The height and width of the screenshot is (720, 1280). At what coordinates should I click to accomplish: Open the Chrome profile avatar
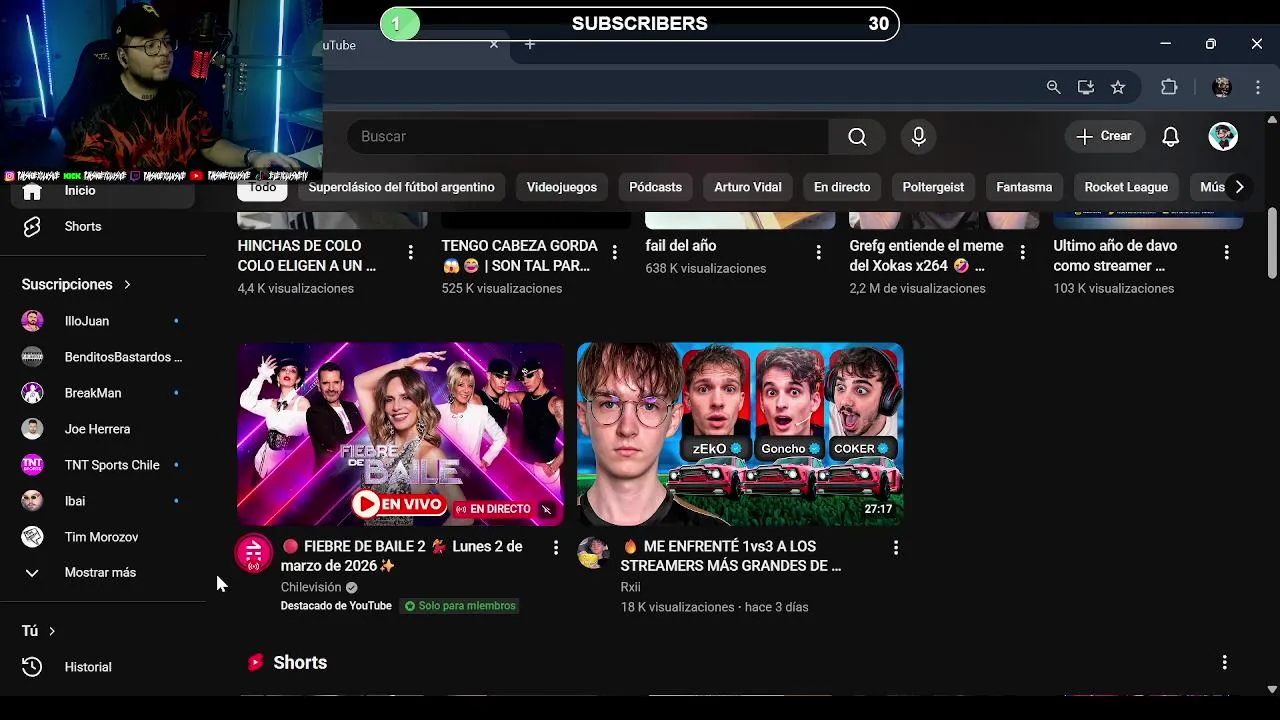pyautogui.click(x=1221, y=88)
